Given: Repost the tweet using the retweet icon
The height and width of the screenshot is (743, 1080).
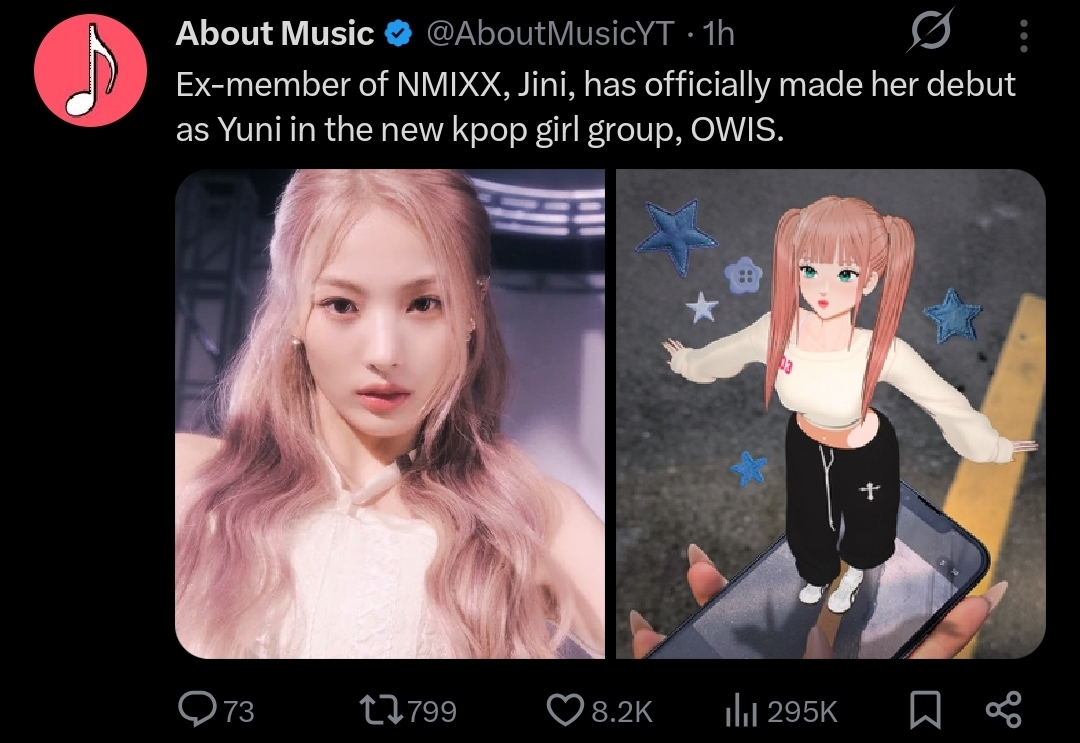Looking at the screenshot, I should coord(382,711).
